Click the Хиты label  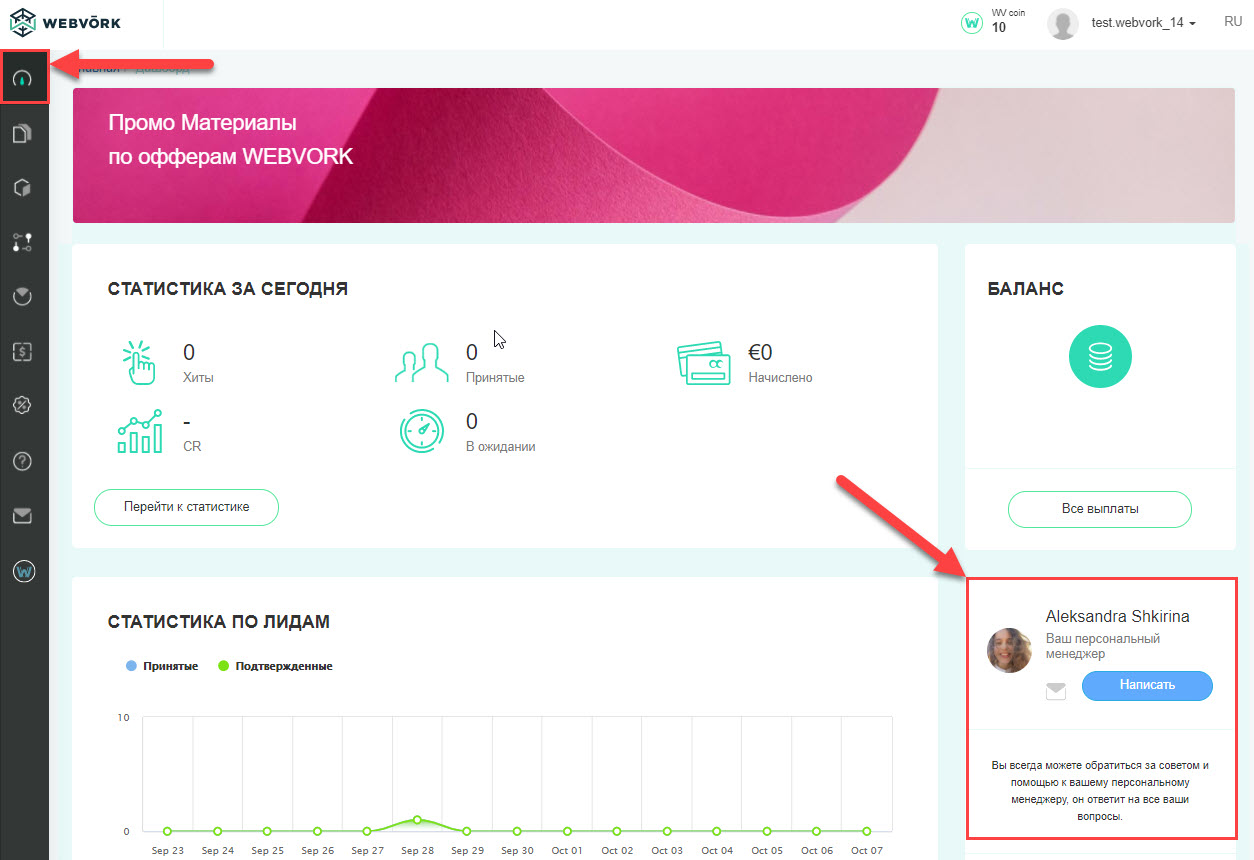(198, 378)
